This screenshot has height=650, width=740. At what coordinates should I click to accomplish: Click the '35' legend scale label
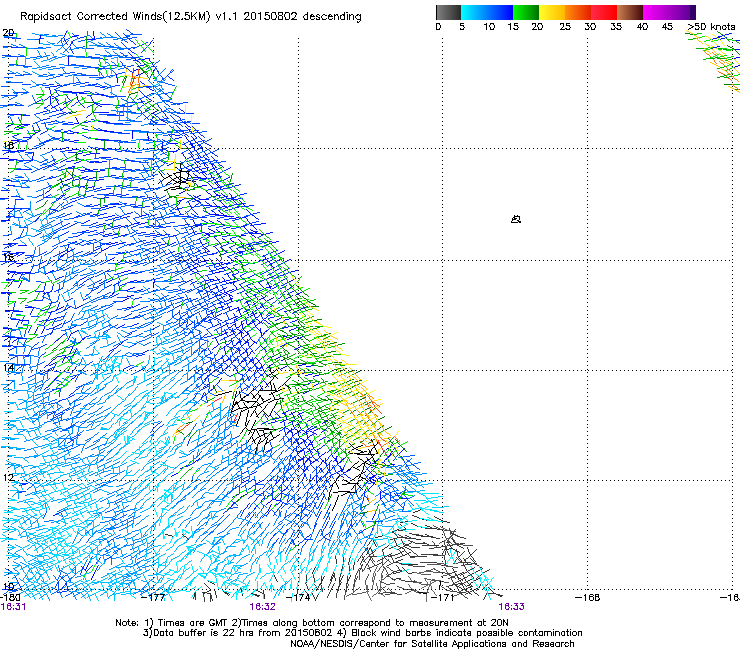click(x=616, y=27)
